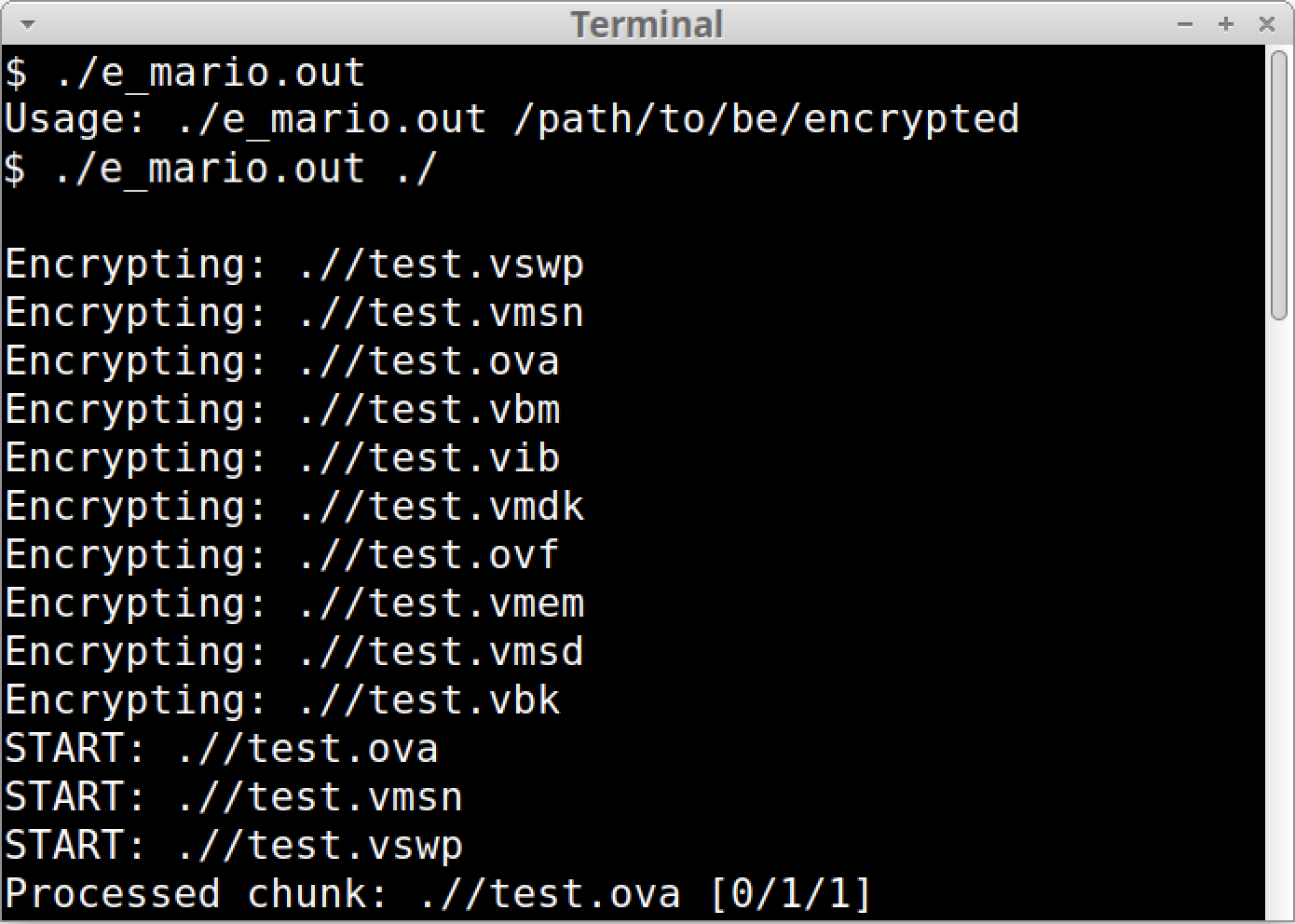Select the 'Encrypting: .//test.vmdk' line
The width and height of the screenshot is (1295, 924).
click(x=293, y=507)
